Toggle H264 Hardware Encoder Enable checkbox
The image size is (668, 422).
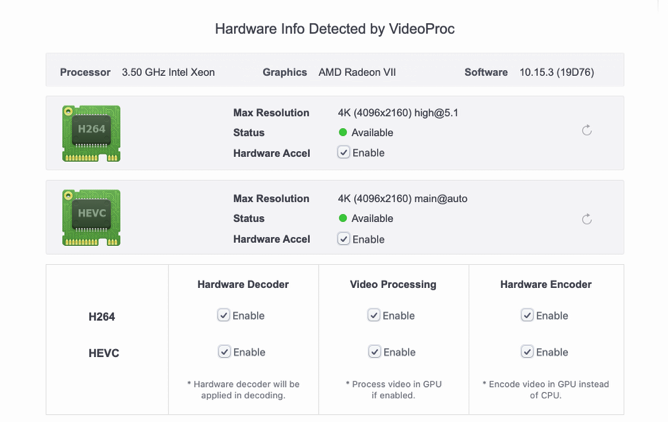(x=527, y=315)
